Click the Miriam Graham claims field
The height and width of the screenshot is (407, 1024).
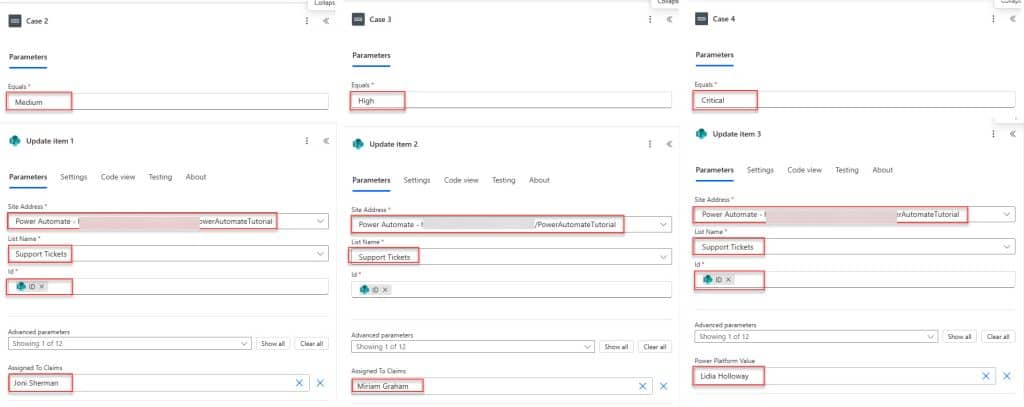502,386
